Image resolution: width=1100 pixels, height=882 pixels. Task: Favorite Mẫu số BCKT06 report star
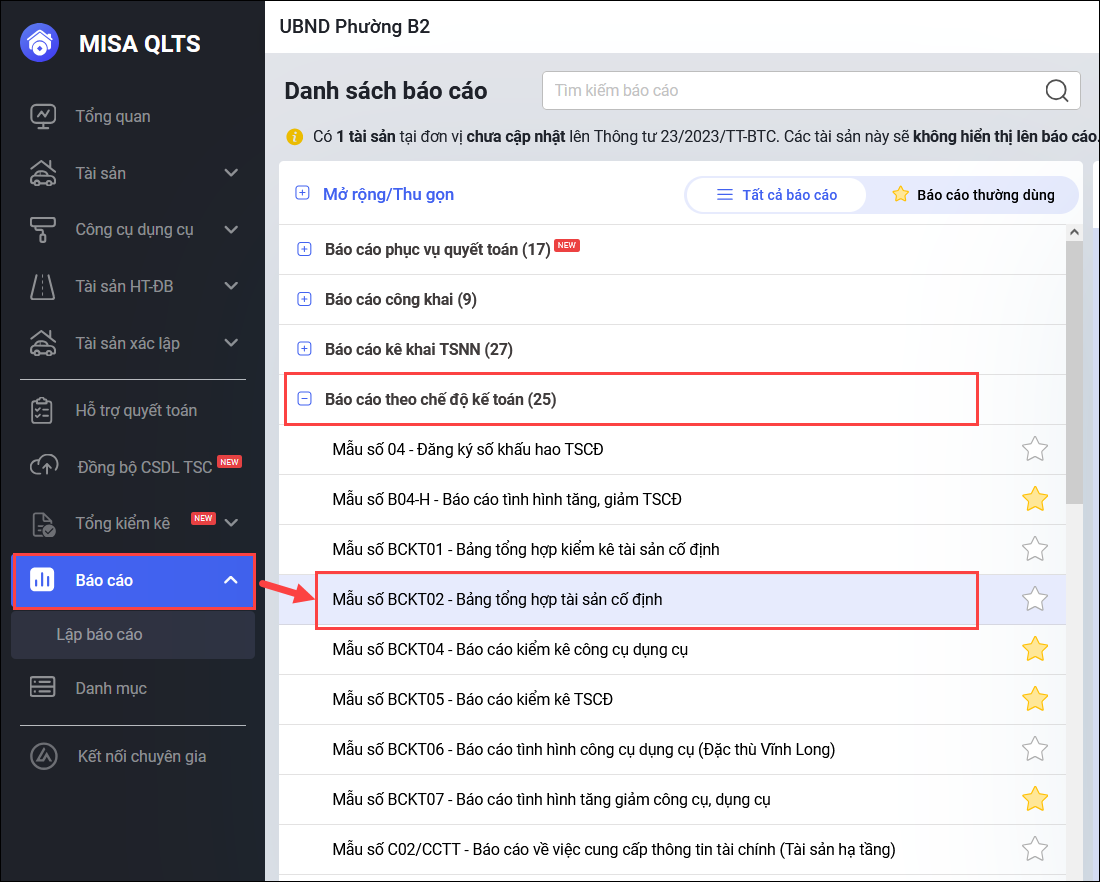(1035, 749)
